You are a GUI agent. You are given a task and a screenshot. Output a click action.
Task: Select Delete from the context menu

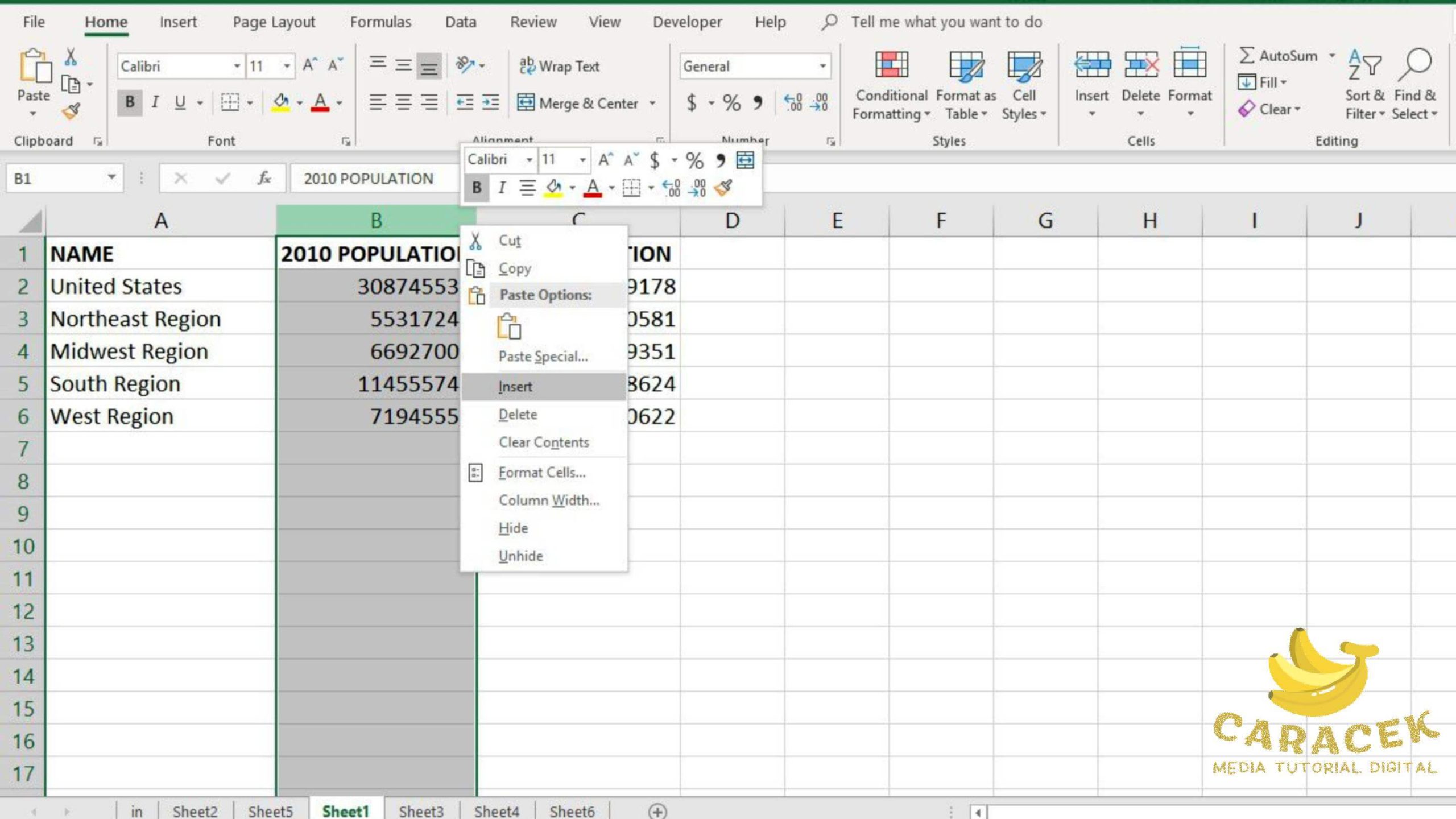click(517, 414)
